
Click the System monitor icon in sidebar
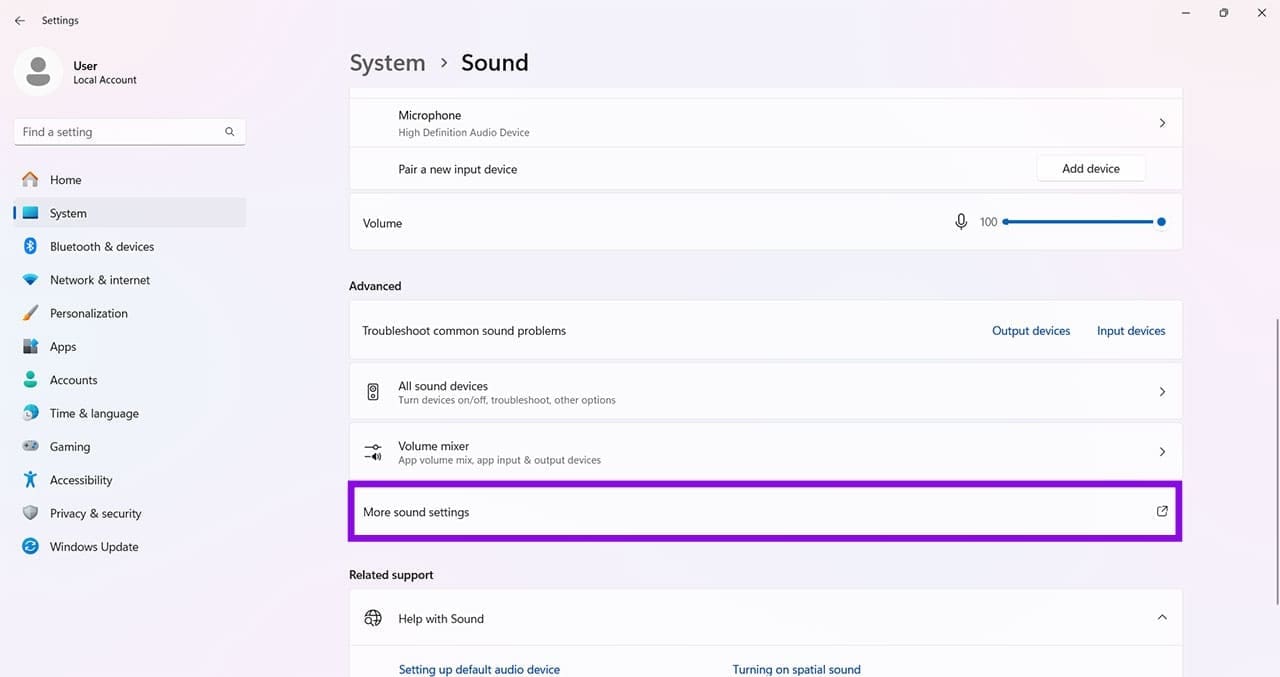point(30,213)
